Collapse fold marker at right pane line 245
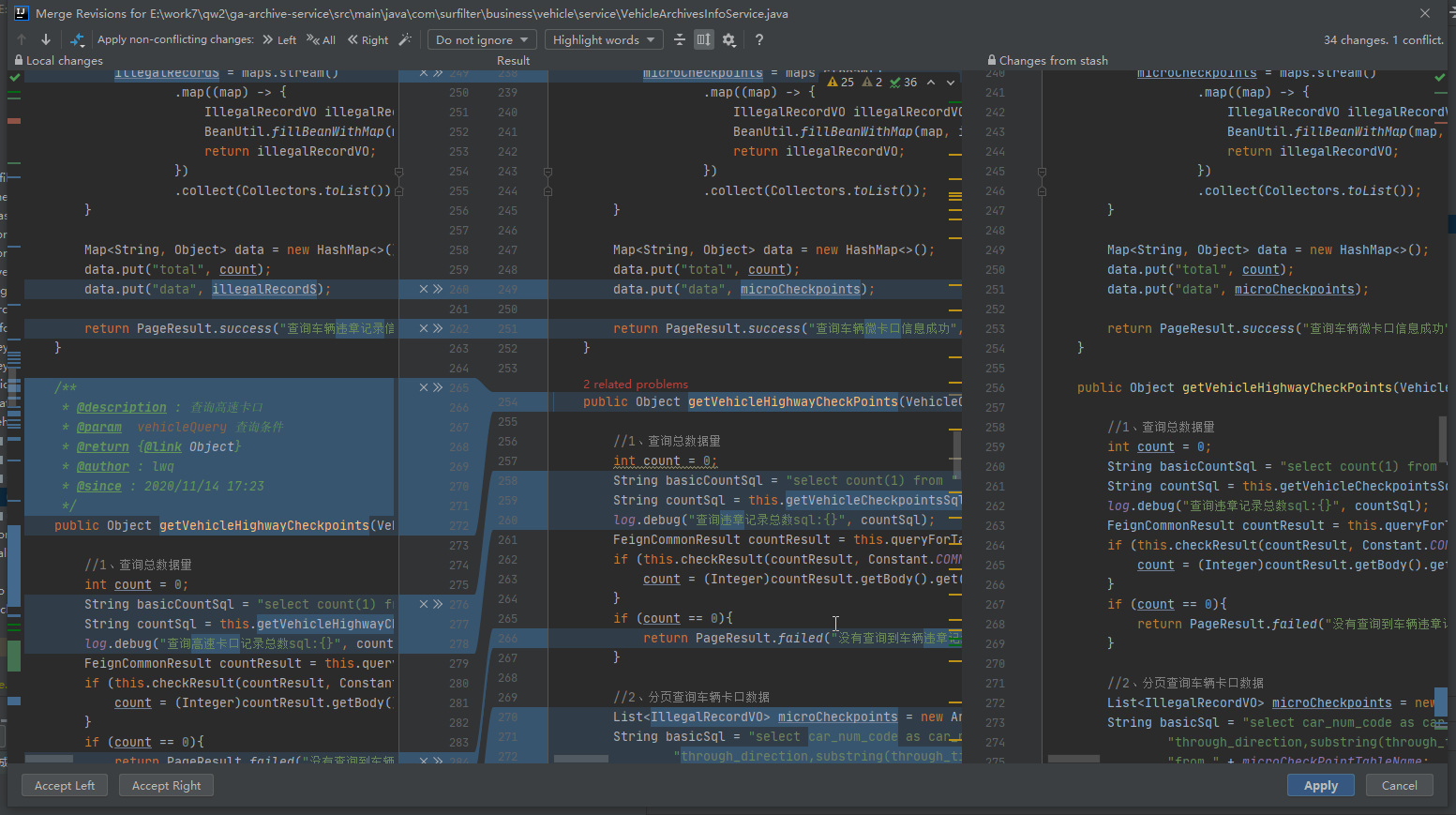This screenshot has height=815, width=1456. (1042, 172)
